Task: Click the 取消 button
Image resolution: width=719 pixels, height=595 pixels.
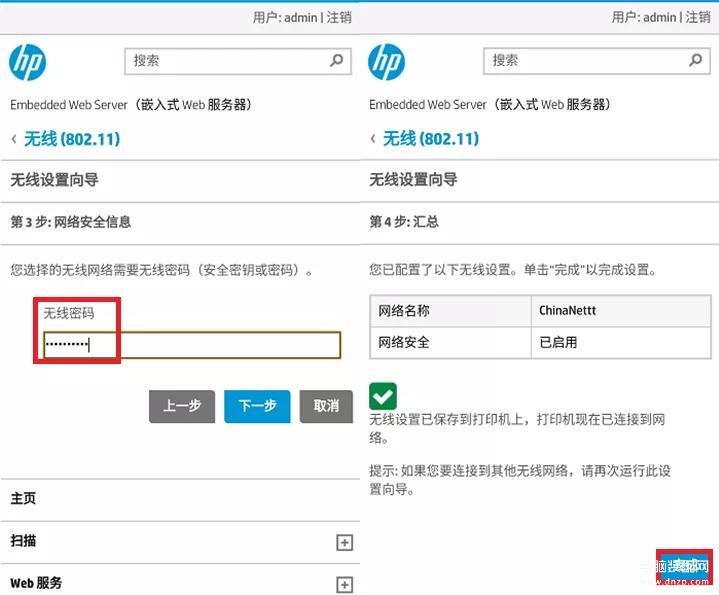Action: (x=326, y=406)
